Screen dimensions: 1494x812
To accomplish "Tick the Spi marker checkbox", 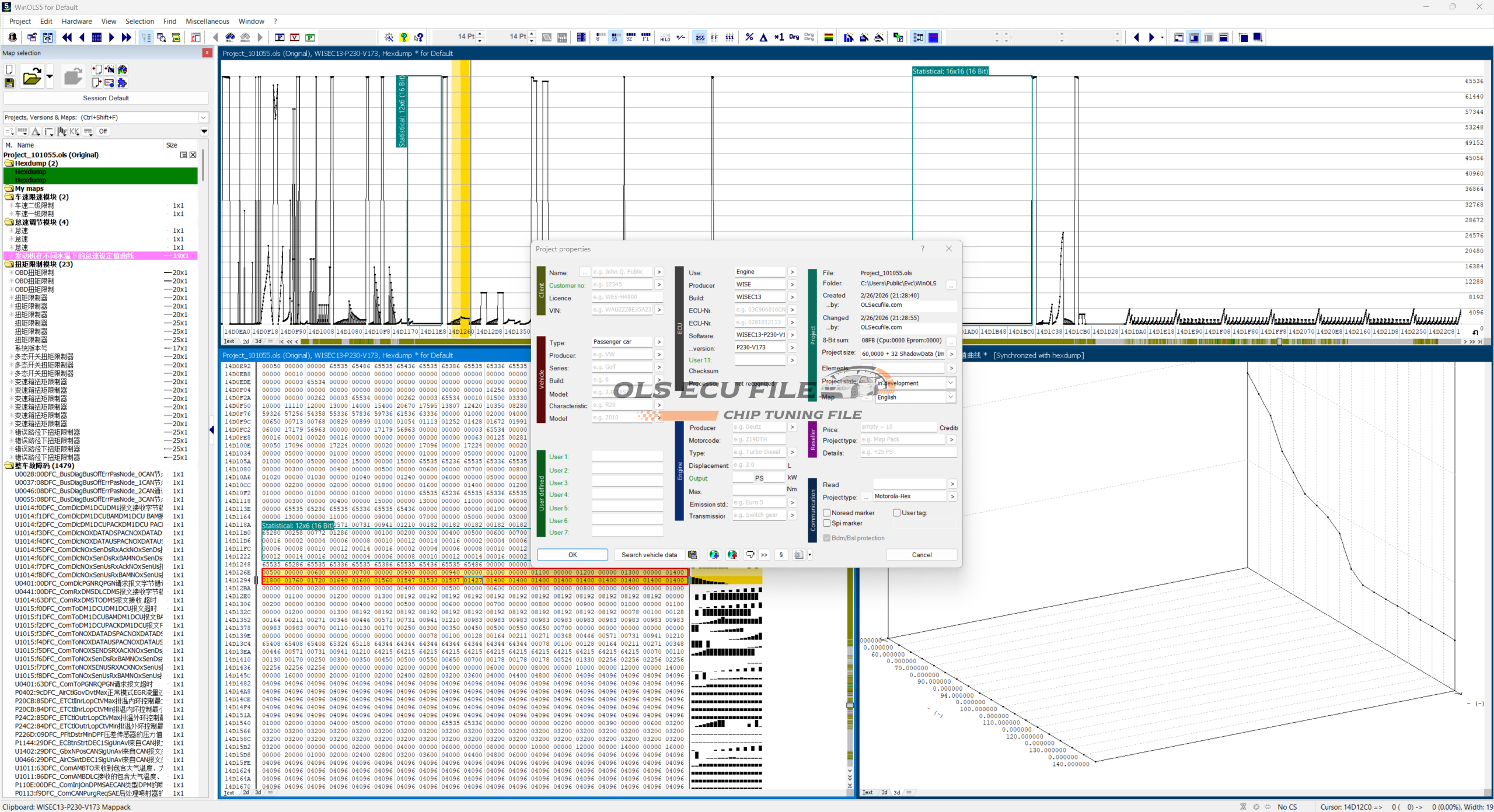I will 827,523.
